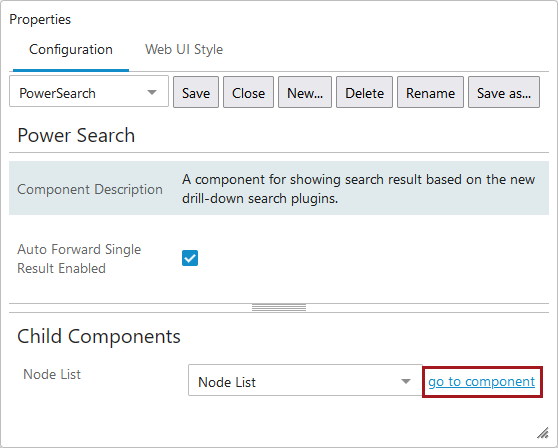Choose Save as... for this configuration
This screenshot has width=558, height=448.
click(504, 92)
